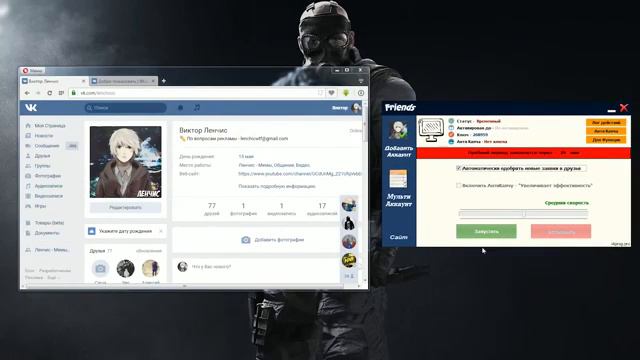Click the обновления link in Друзья block
This screenshot has width=640, height=360.
tap(149, 251)
